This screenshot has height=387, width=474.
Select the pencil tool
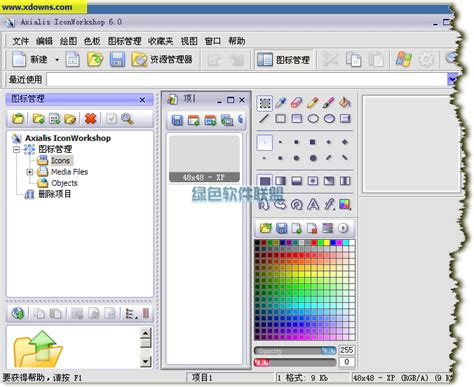[312, 103]
